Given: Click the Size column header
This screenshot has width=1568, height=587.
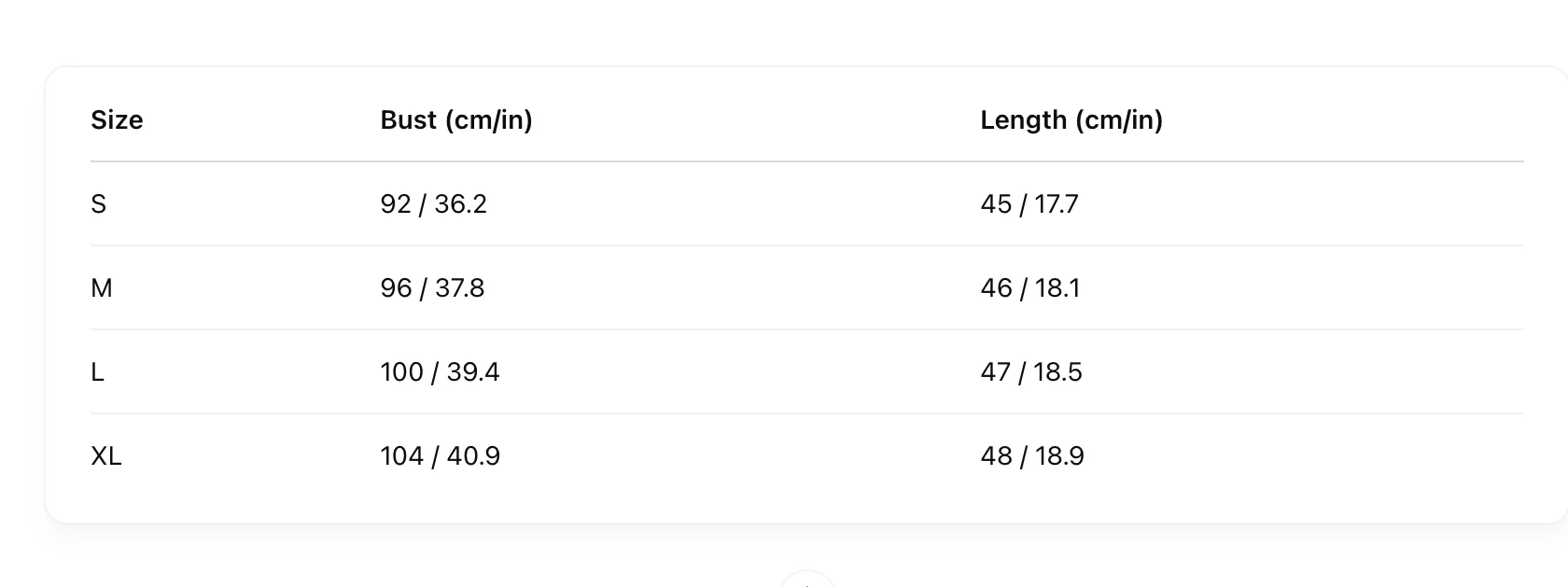Looking at the screenshot, I should coord(117,120).
